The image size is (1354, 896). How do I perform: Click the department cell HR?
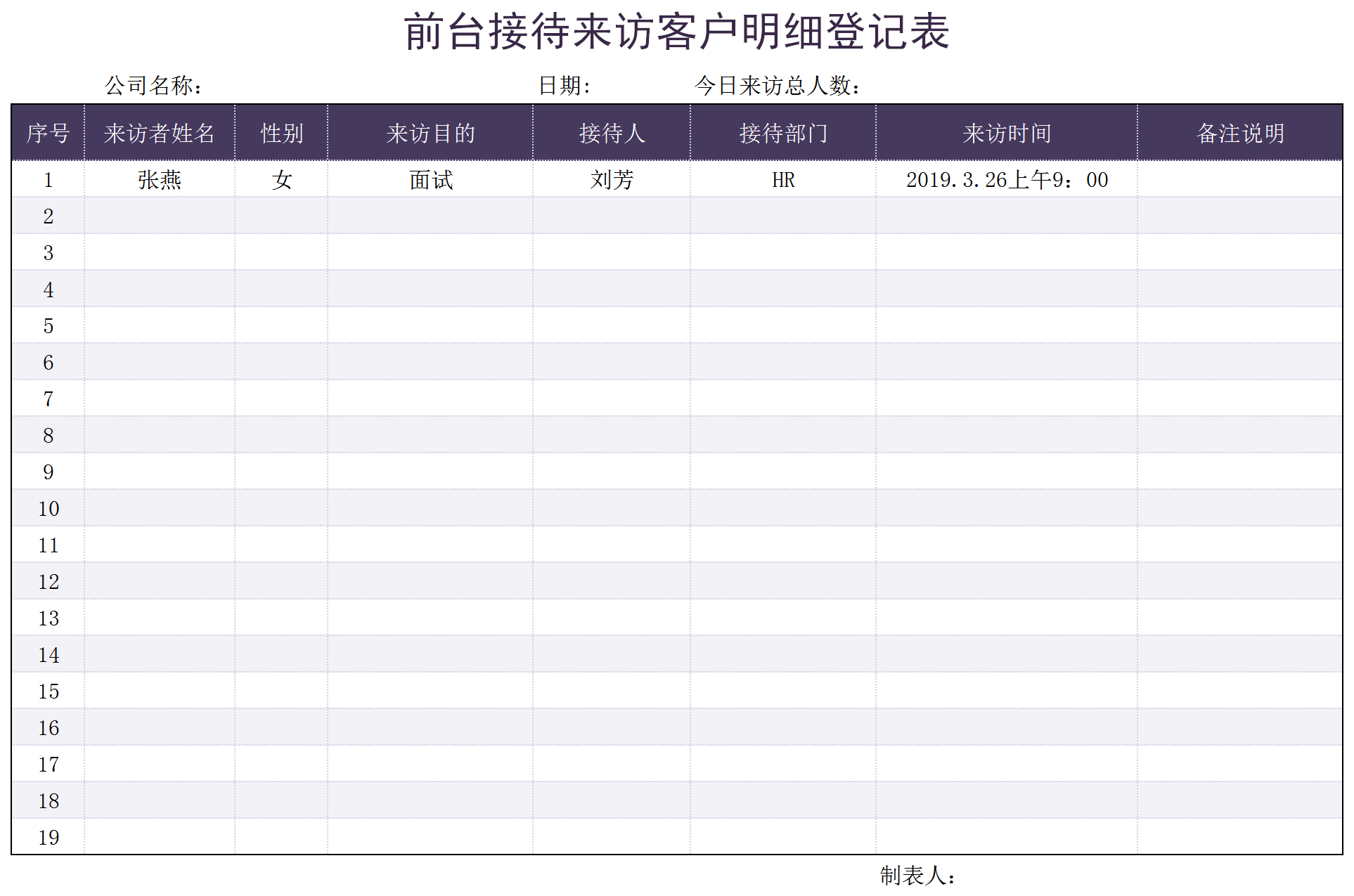click(x=783, y=180)
